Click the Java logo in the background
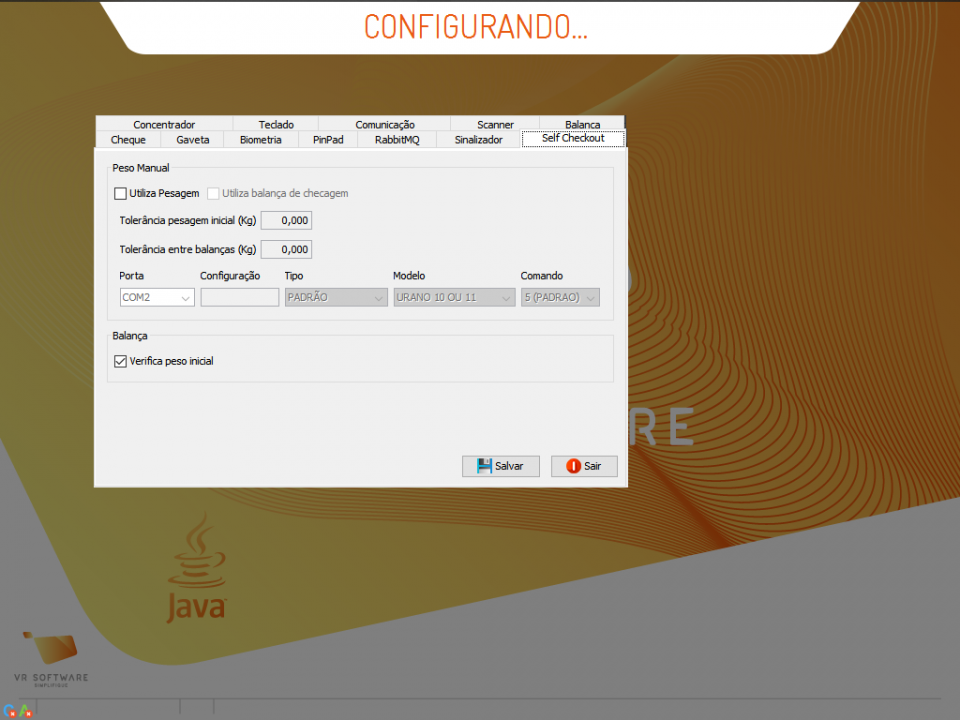This screenshot has width=960, height=720. [197, 569]
